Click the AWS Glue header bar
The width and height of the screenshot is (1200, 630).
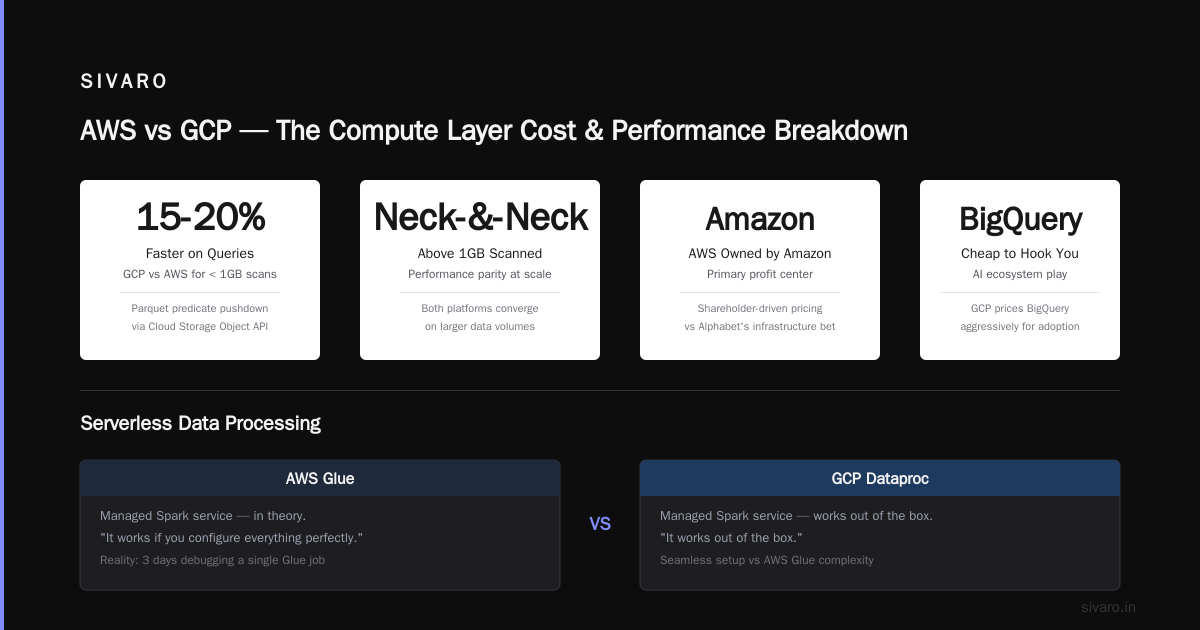click(320, 478)
